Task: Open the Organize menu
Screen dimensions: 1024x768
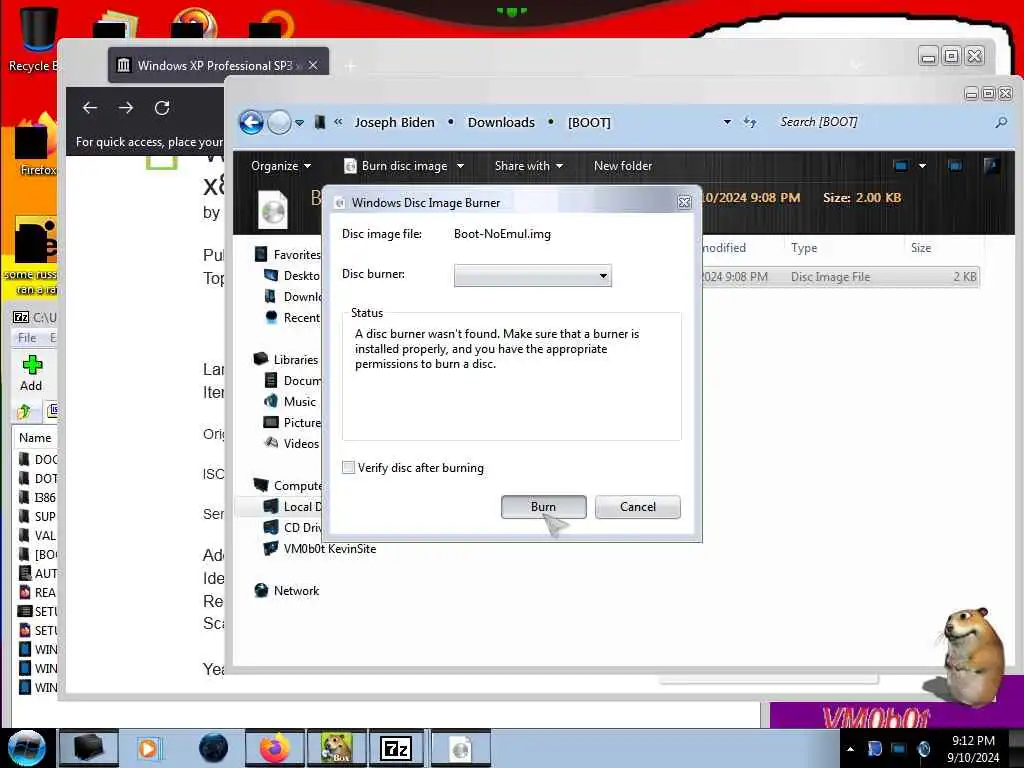Action: click(281, 166)
